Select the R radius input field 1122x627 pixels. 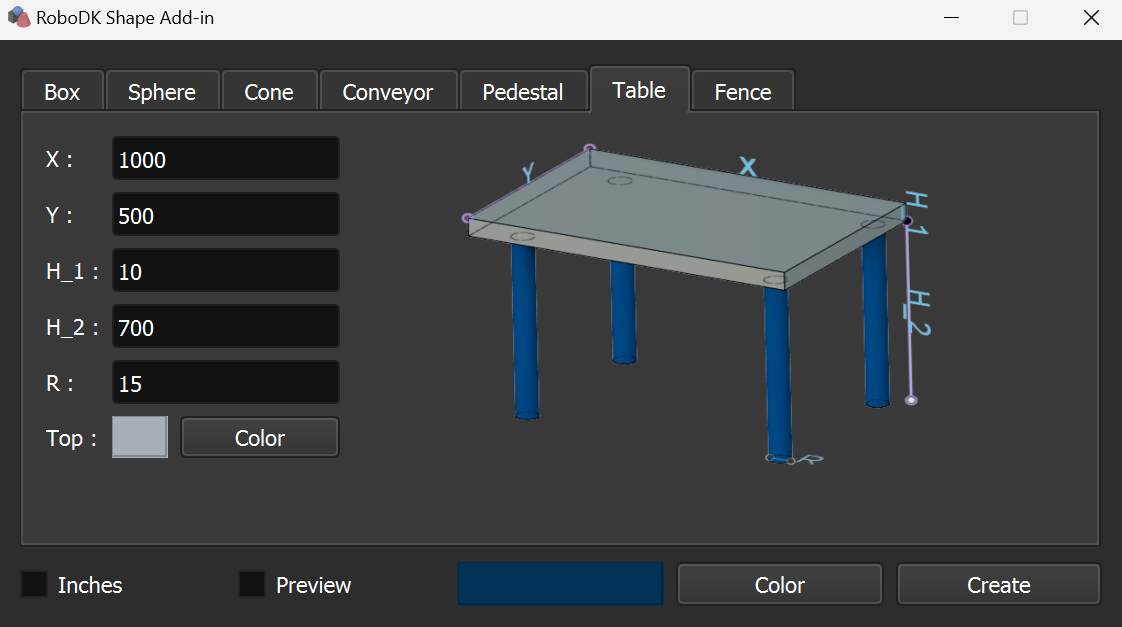pos(225,384)
